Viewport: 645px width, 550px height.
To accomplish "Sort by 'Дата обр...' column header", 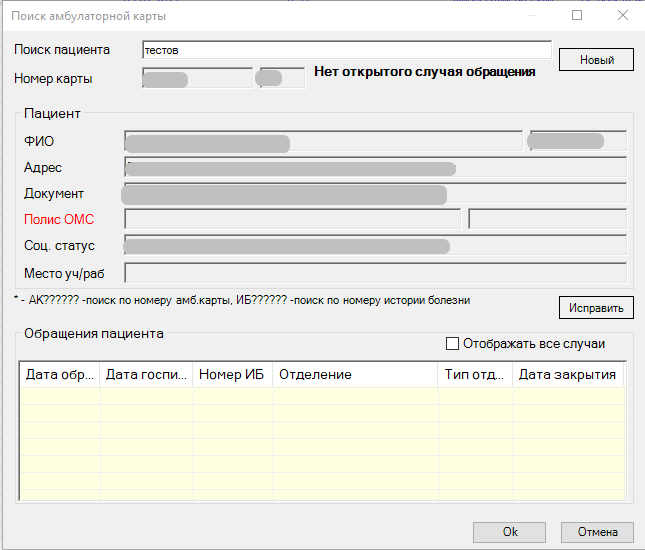I will point(60,374).
